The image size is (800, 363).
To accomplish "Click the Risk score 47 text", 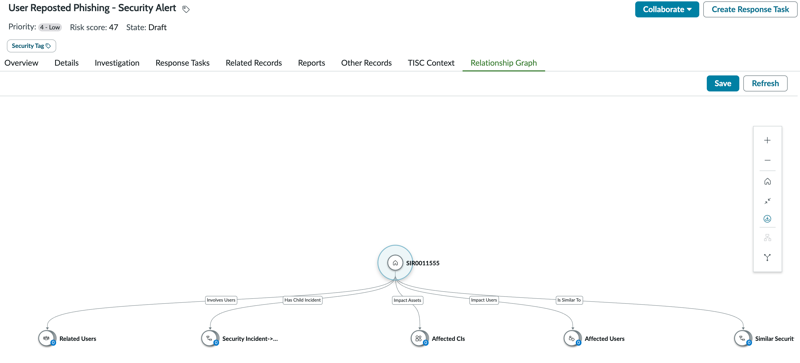I will coord(94,28).
